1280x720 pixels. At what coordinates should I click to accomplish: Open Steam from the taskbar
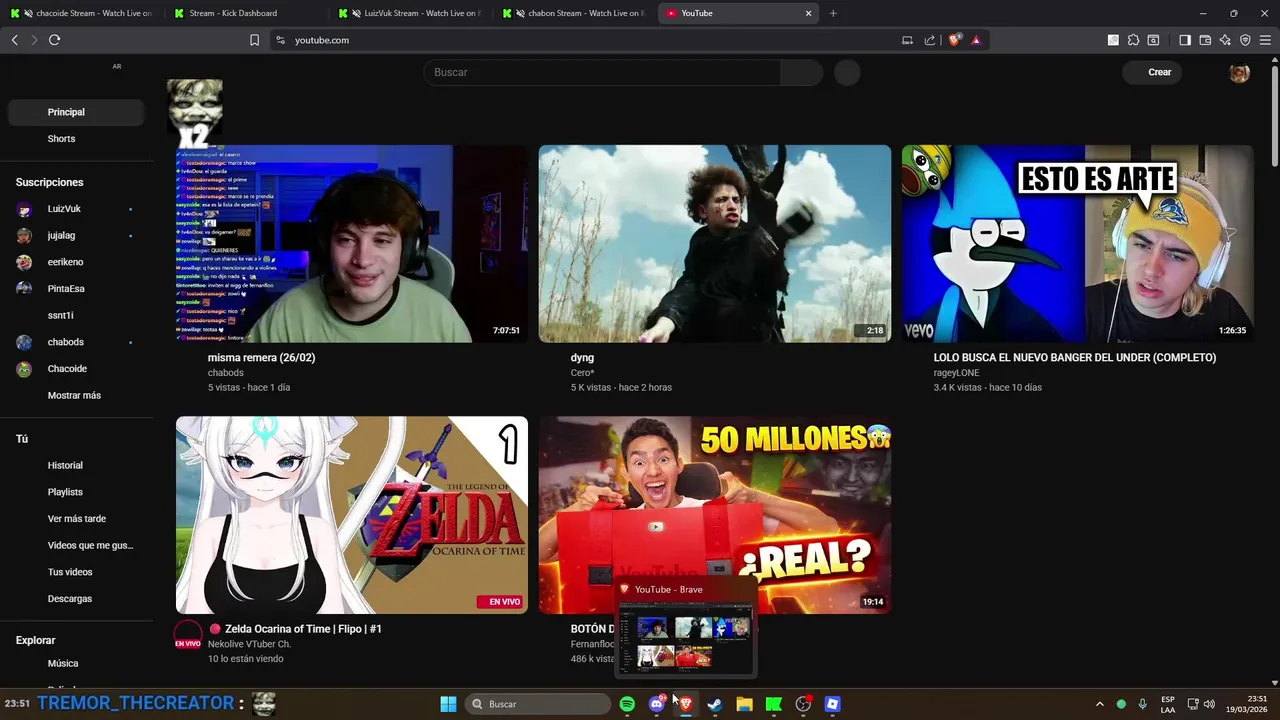[715, 704]
